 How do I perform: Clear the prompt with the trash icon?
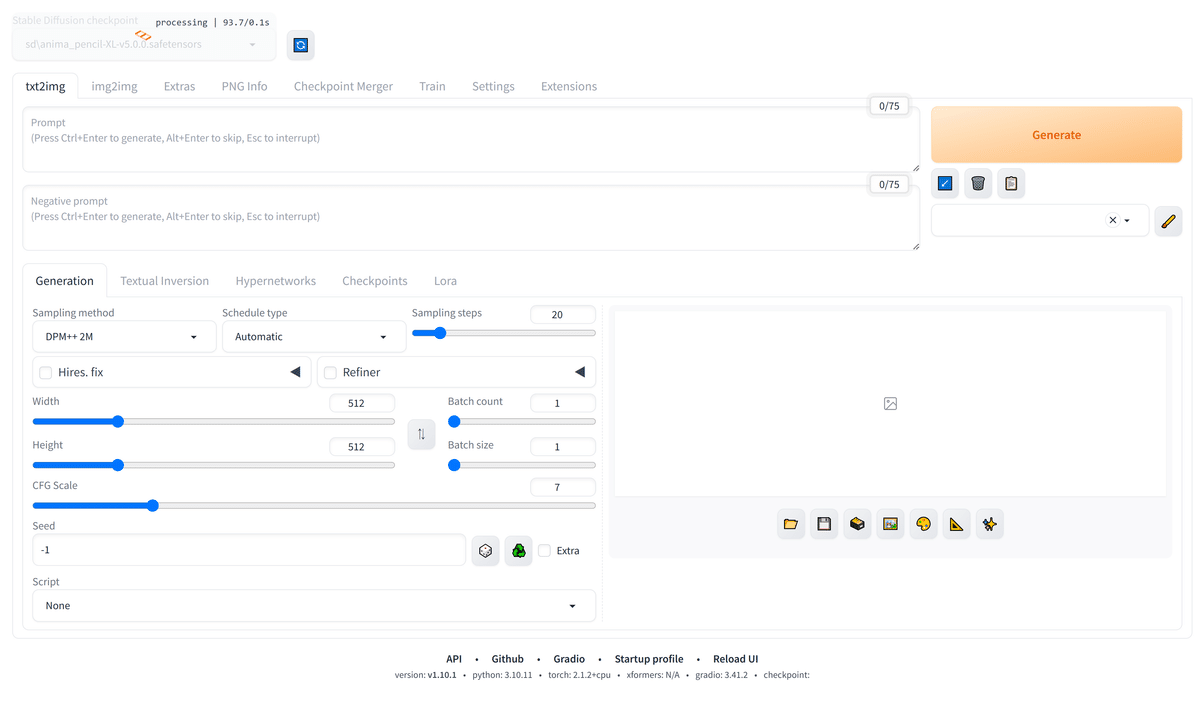[x=977, y=183]
